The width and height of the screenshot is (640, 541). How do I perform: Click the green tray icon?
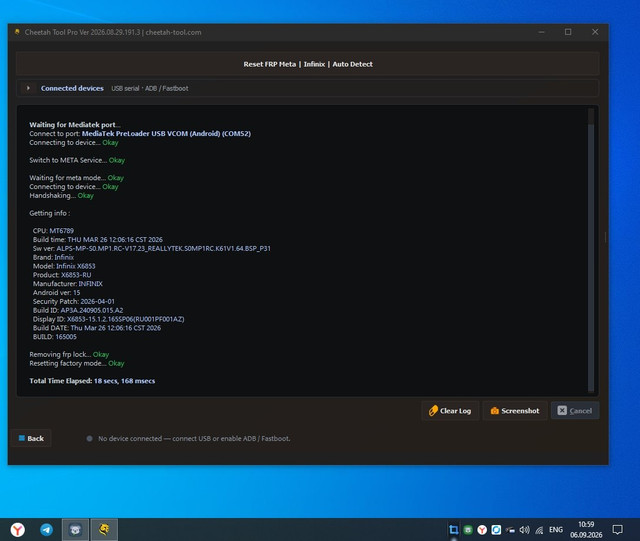tap(468, 530)
